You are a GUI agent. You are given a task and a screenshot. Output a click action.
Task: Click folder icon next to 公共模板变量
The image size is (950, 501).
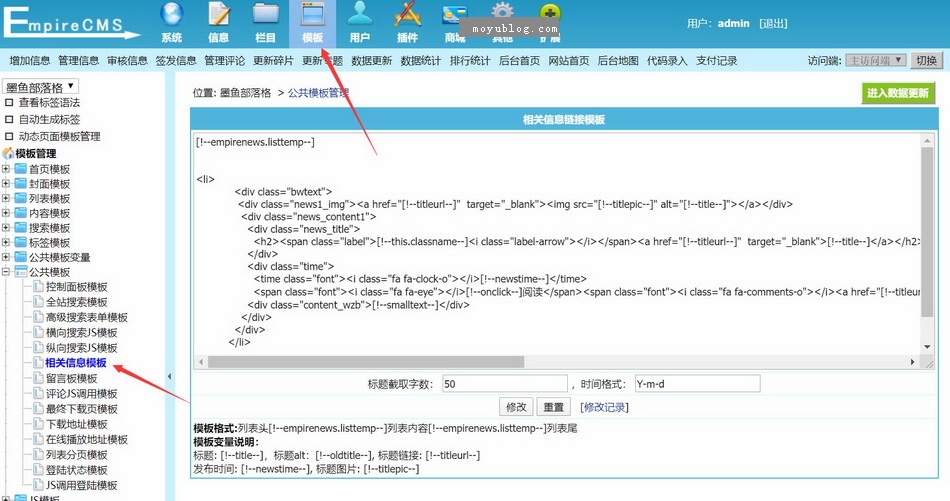[21, 257]
